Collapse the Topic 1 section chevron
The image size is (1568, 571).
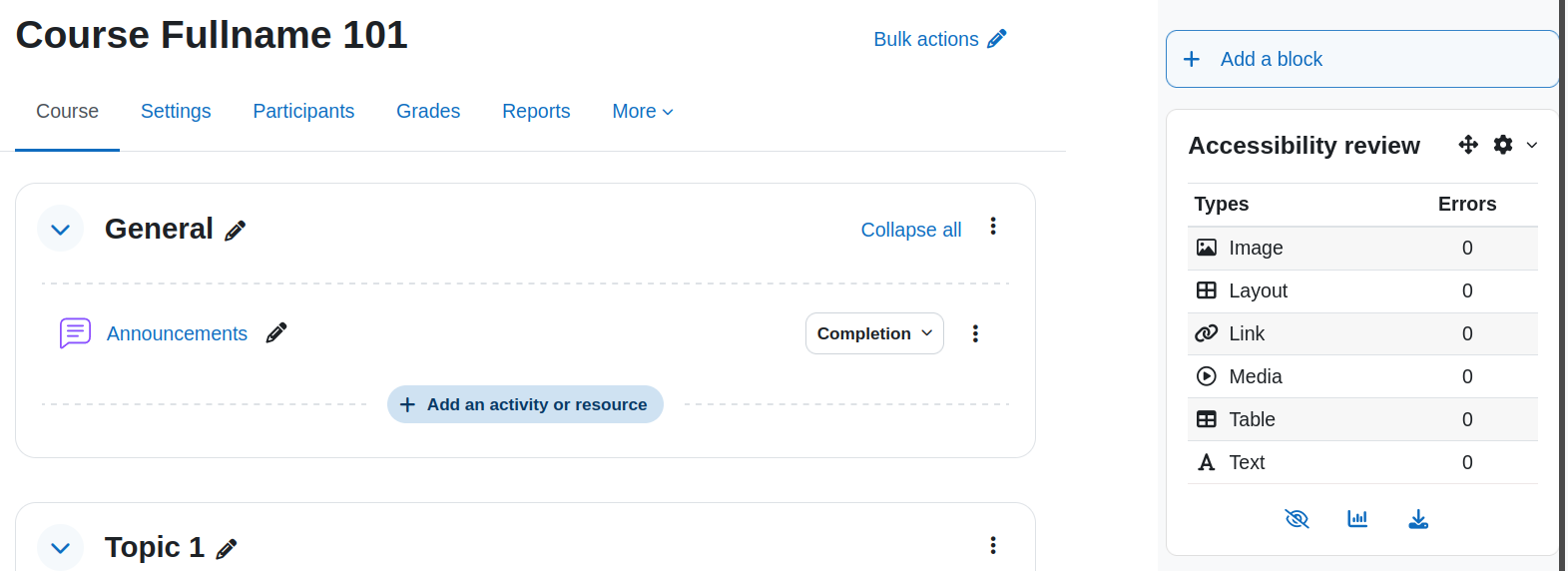pos(60,548)
